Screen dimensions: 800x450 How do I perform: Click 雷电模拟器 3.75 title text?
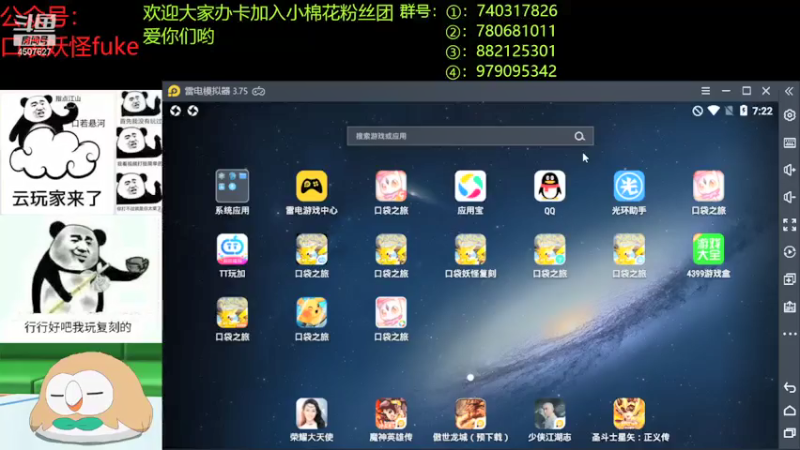point(216,91)
